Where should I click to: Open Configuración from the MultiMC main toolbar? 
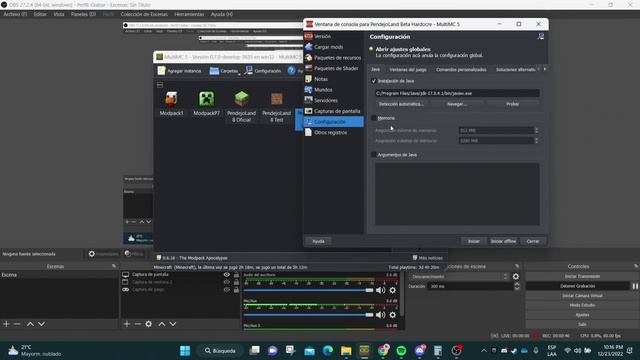coord(263,71)
